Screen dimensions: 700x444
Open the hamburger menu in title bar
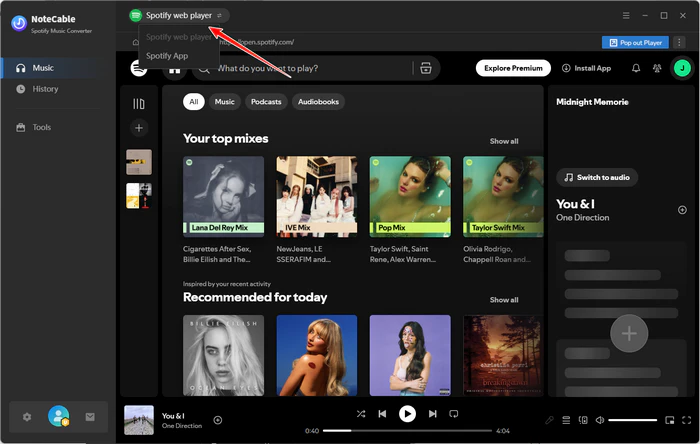click(626, 16)
